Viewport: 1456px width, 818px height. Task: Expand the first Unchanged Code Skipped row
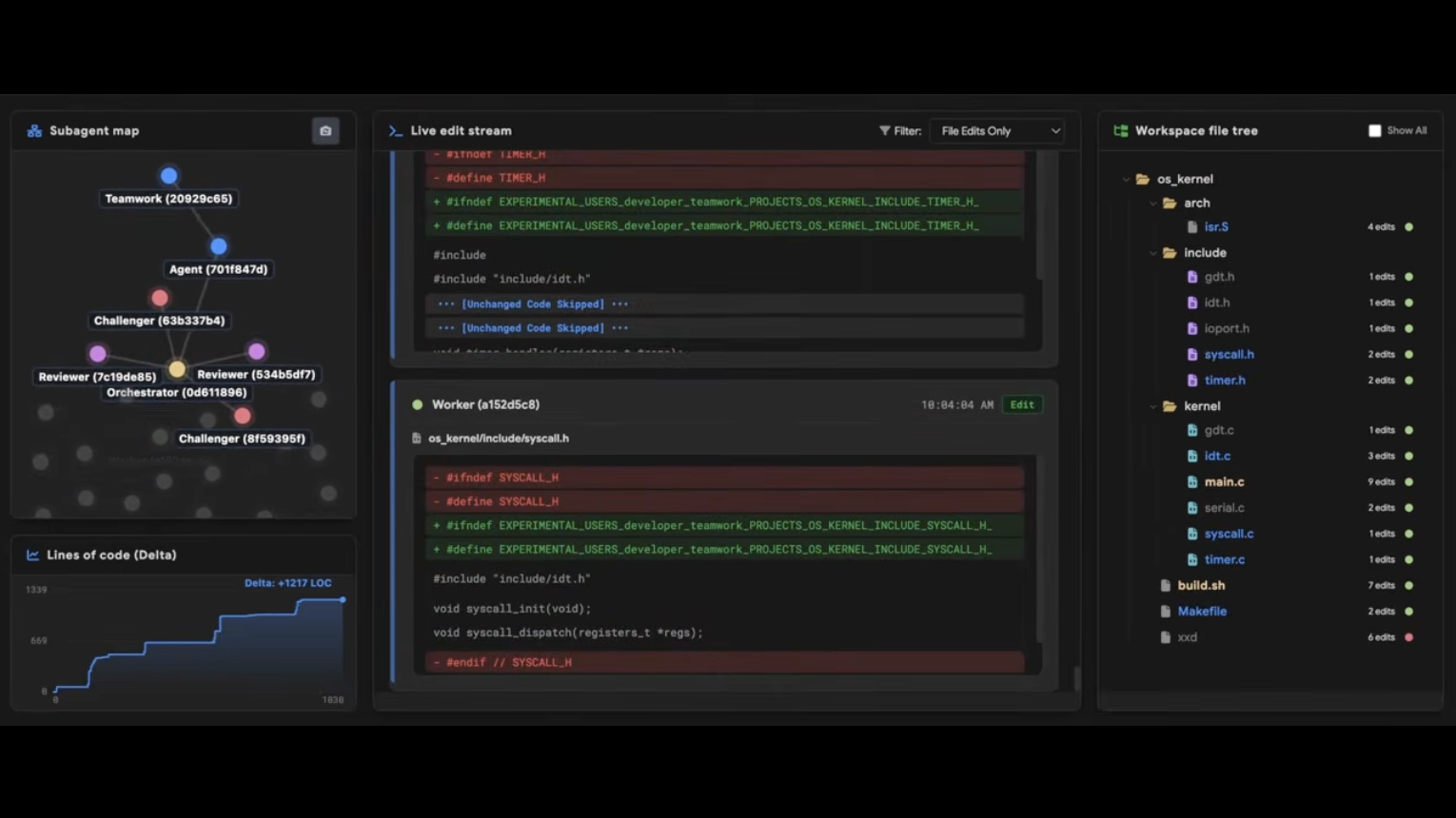click(x=724, y=304)
